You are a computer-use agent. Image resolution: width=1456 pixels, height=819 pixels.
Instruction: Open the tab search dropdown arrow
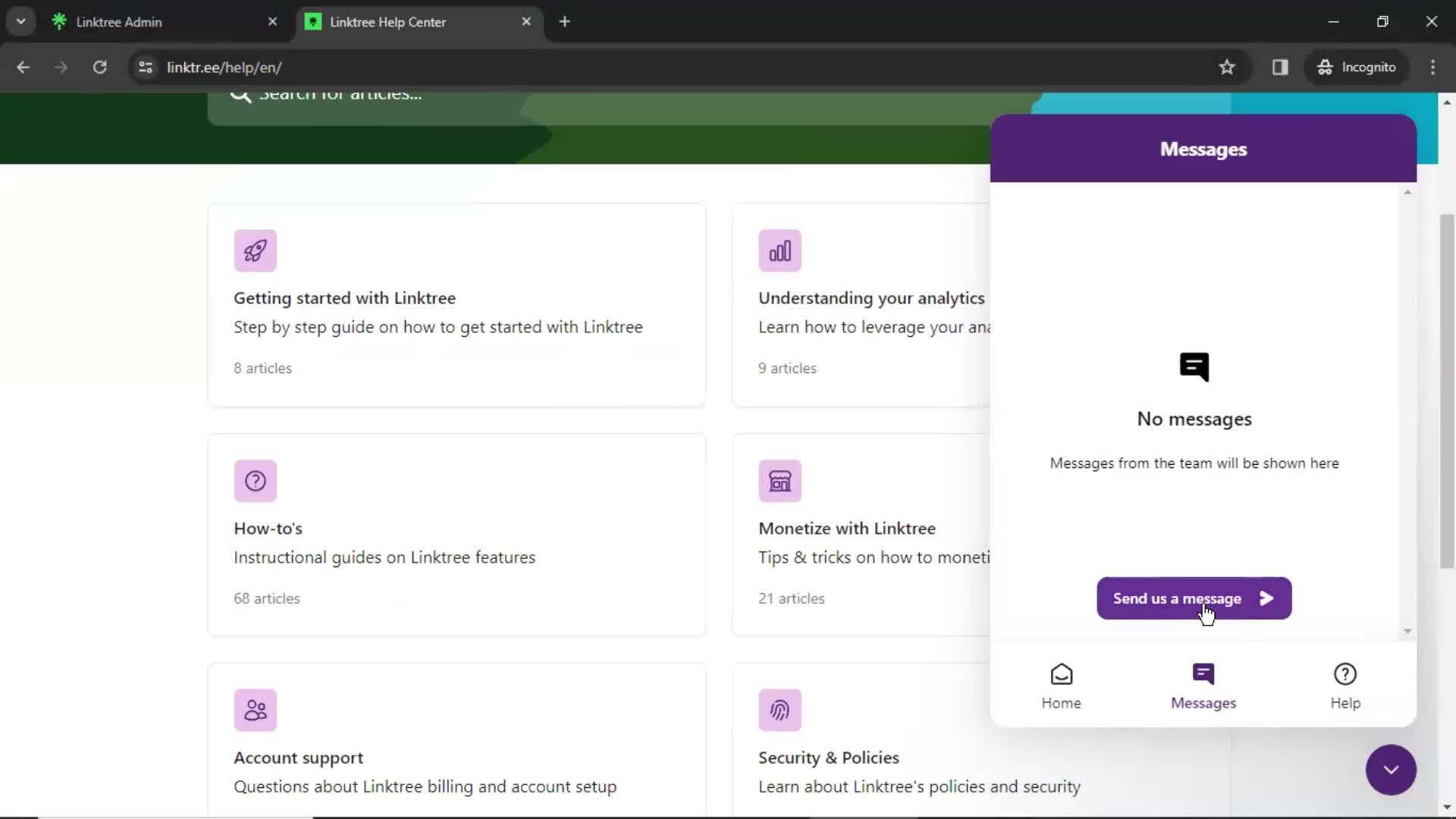[x=20, y=21]
